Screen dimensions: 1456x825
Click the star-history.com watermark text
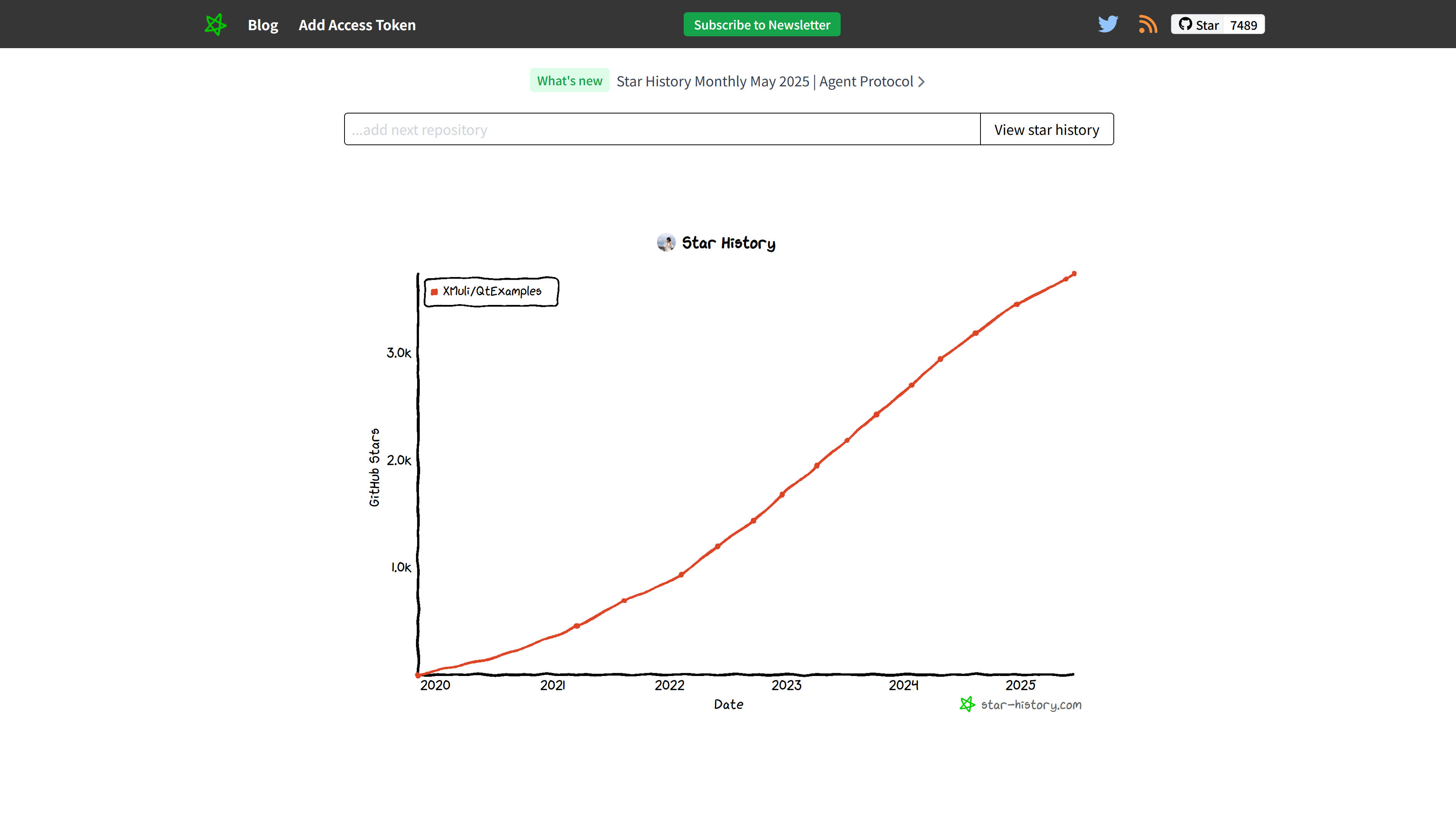pyautogui.click(x=1031, y=705)
